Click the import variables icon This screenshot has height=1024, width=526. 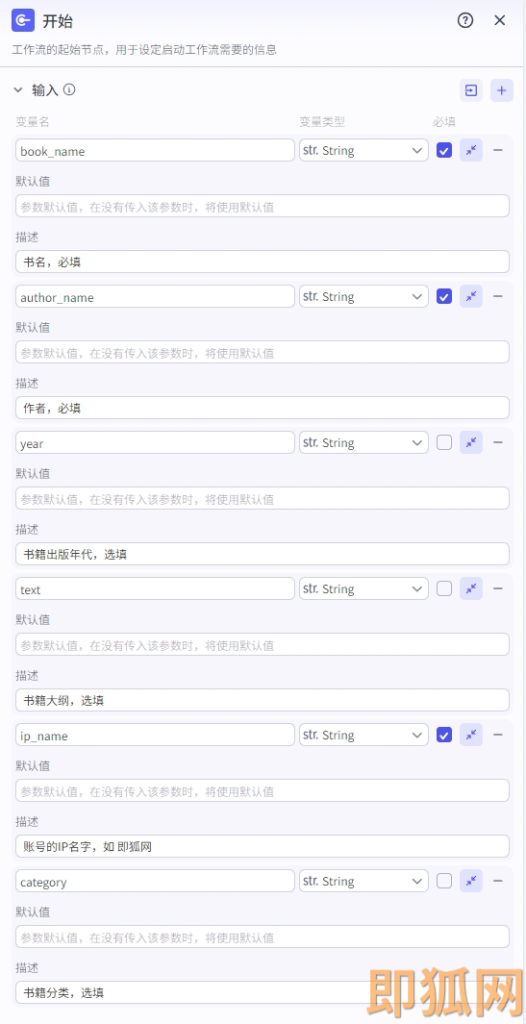point(470,90)
